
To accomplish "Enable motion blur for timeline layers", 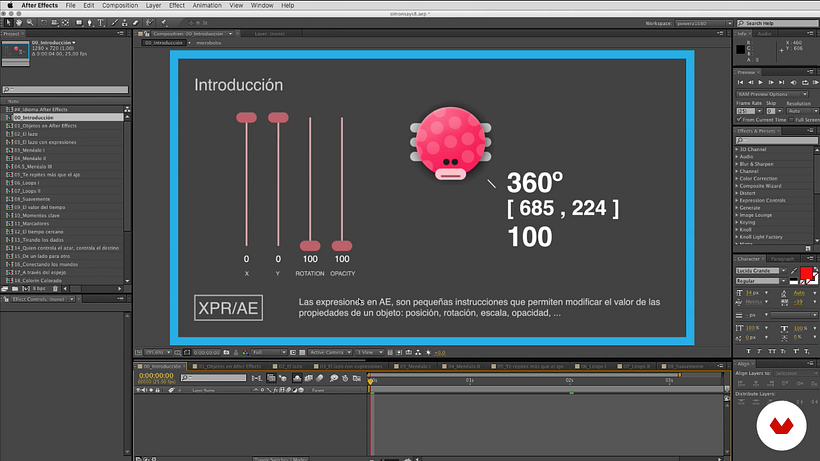I will pos(320,378).
